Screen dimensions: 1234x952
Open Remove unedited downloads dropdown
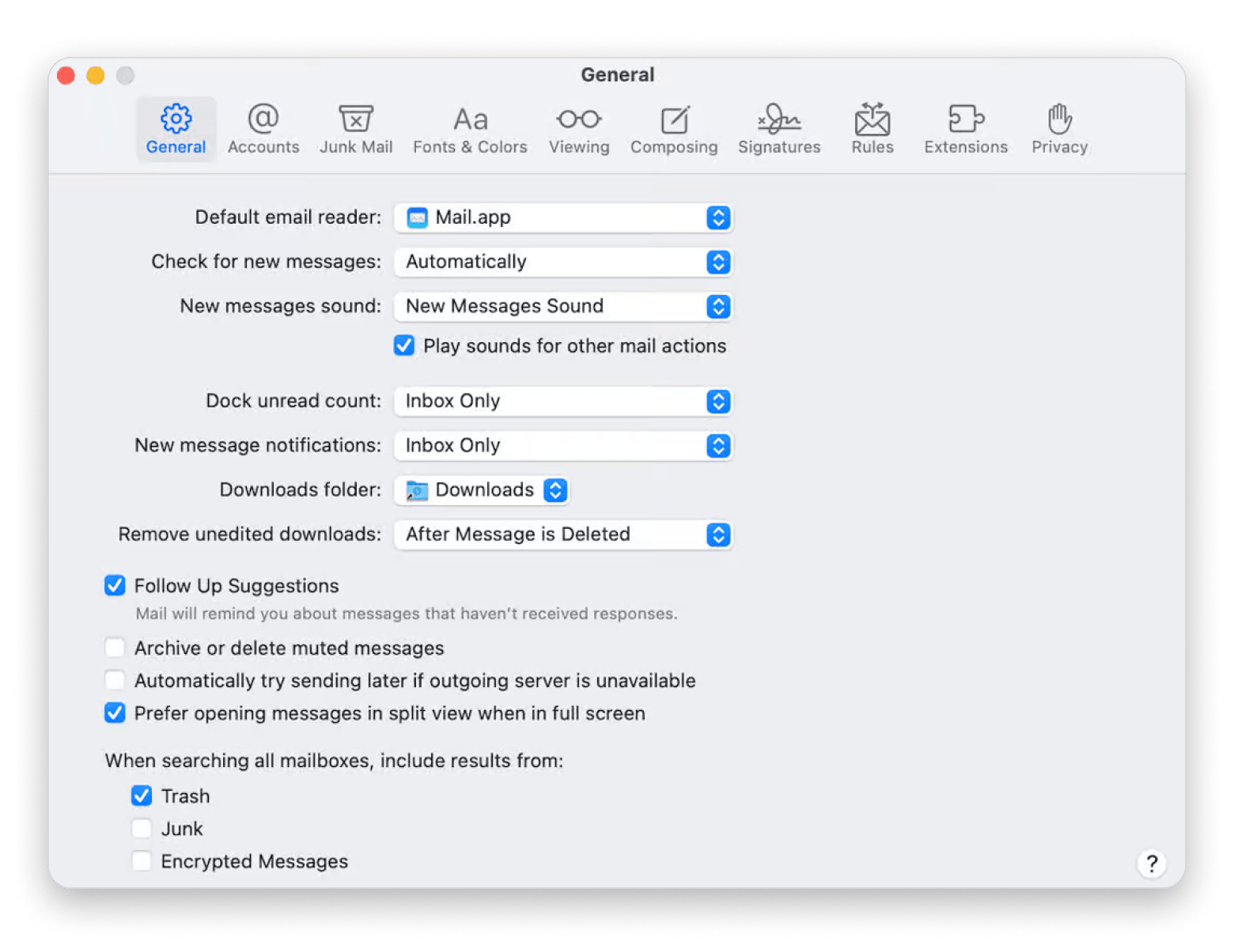tap(562, 535)
